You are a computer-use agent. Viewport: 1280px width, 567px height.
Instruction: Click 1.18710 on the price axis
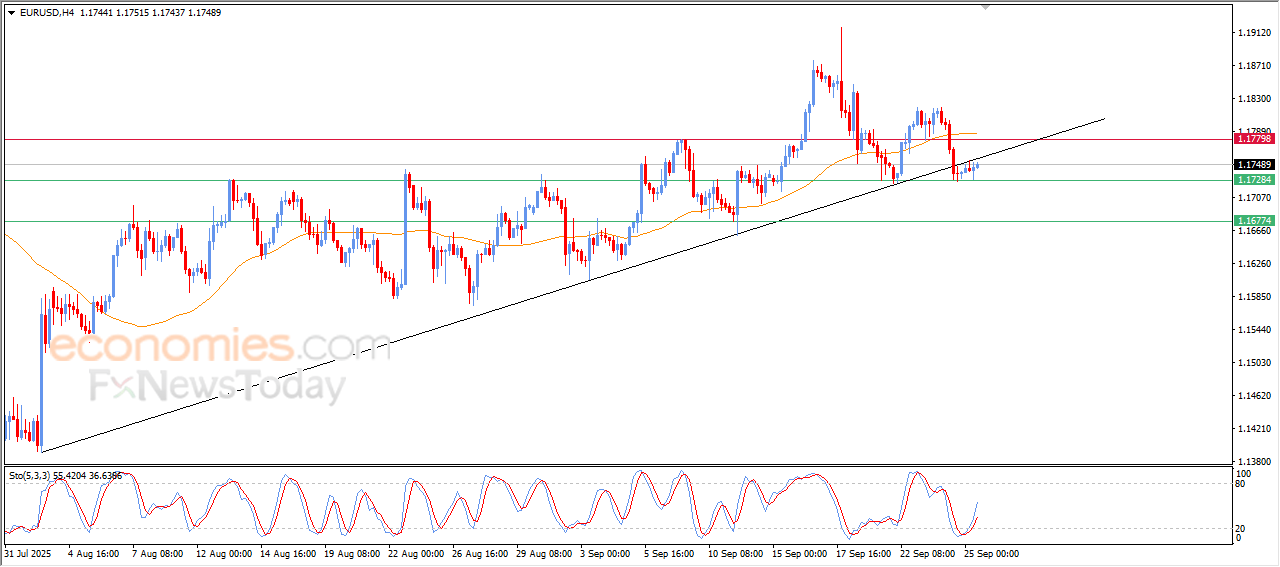point(1254,66)
